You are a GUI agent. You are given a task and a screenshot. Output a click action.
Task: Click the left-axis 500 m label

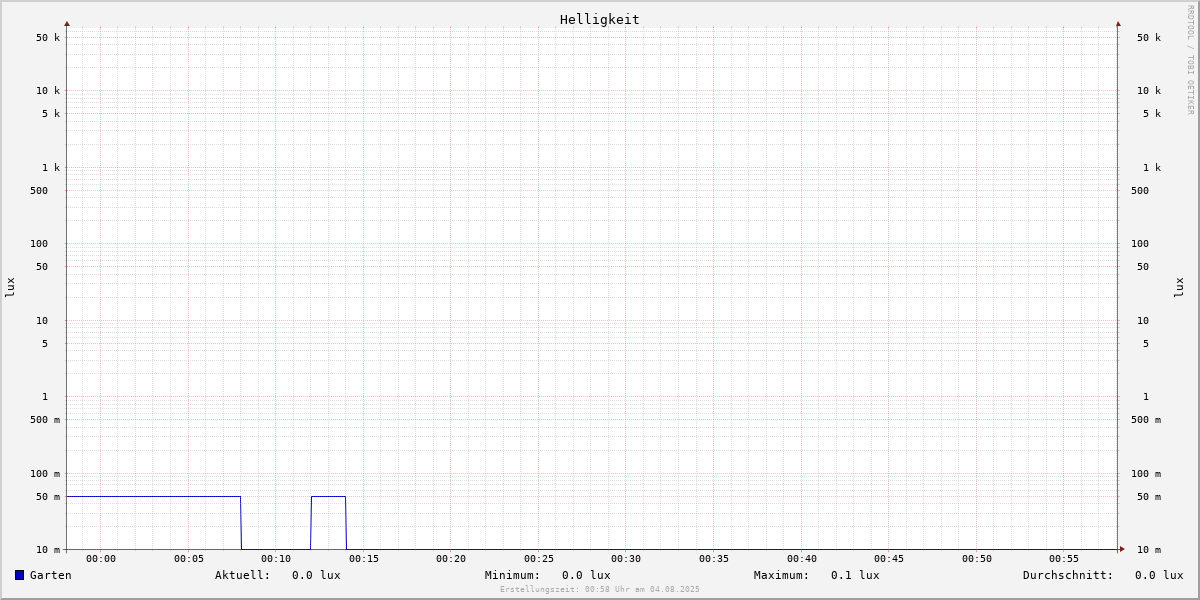[45, 420]
